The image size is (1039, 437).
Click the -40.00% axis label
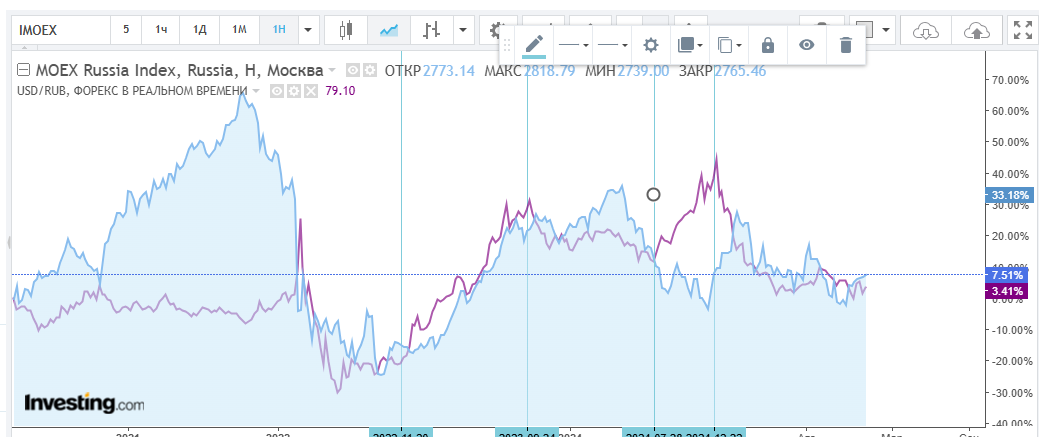1011,424
